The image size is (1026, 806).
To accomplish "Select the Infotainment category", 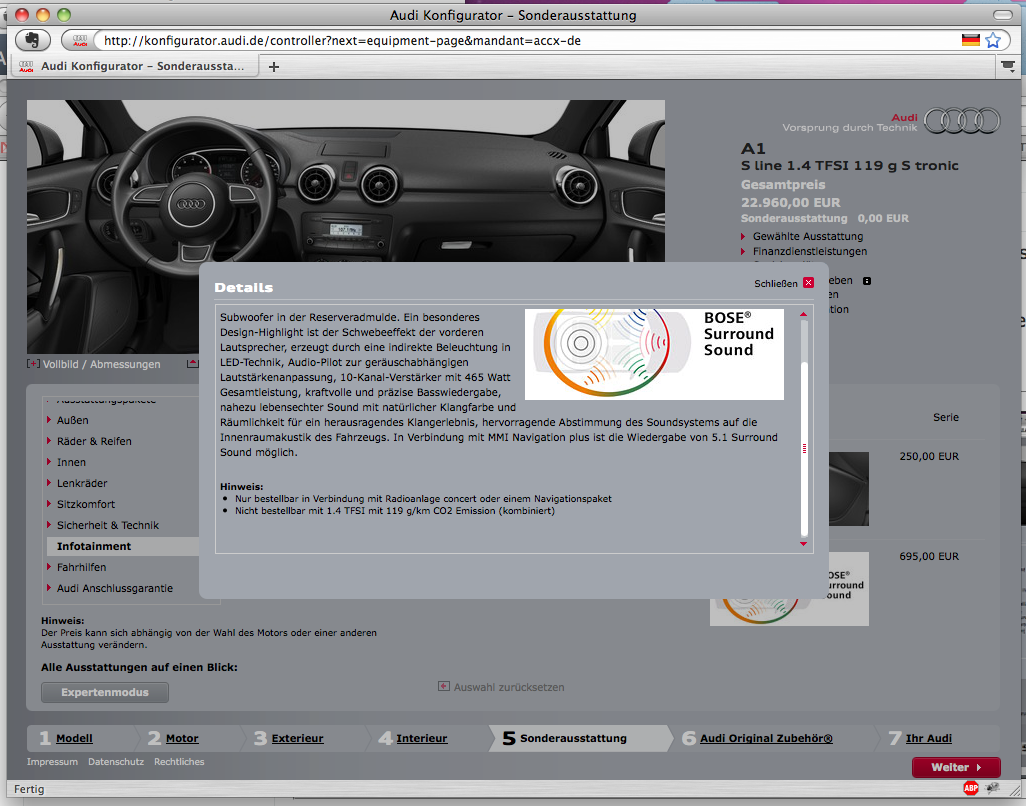I will coord(123,546).
